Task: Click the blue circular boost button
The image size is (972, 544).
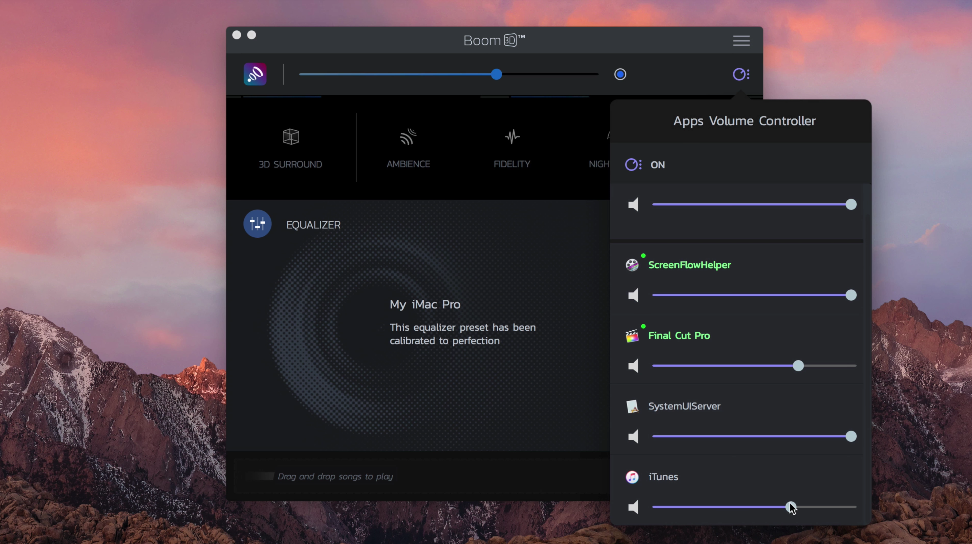Action: tap(620, 74)
